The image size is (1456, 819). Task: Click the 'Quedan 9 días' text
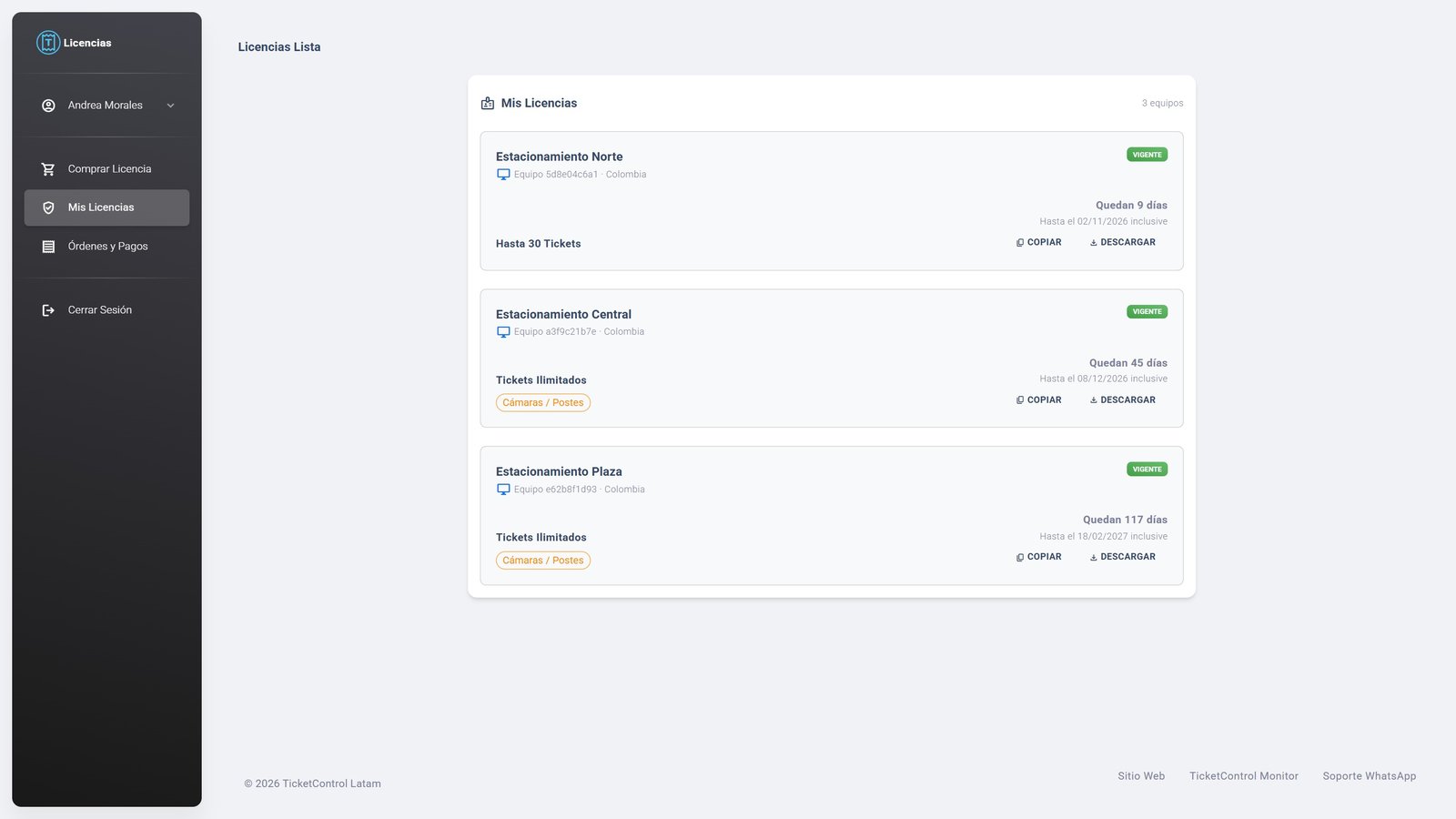coord(1131,206)
